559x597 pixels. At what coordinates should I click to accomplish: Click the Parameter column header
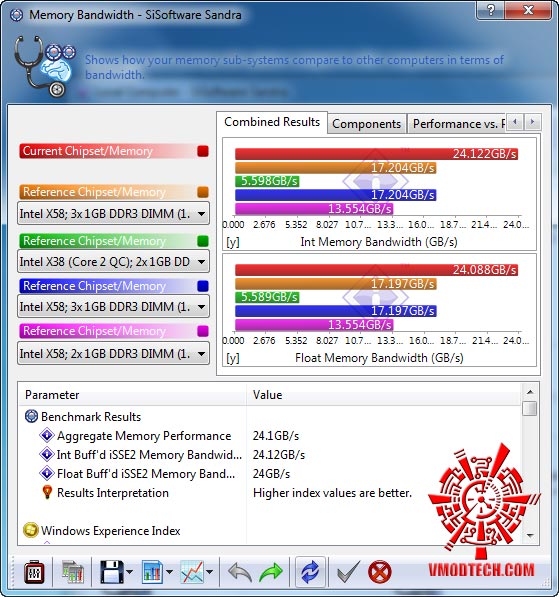click(x=132, y=395)
